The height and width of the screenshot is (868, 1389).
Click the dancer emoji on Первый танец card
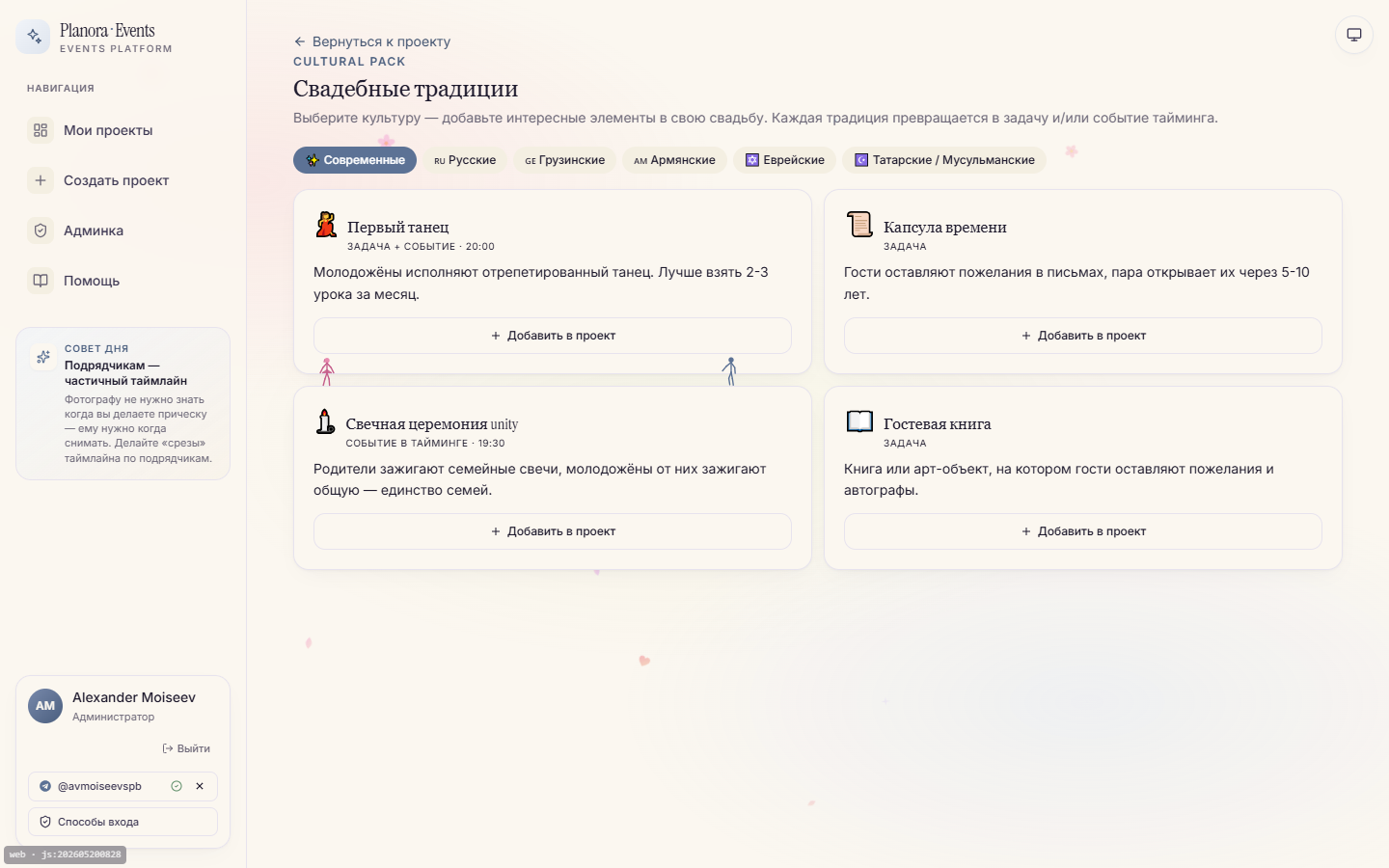[327, 225]
